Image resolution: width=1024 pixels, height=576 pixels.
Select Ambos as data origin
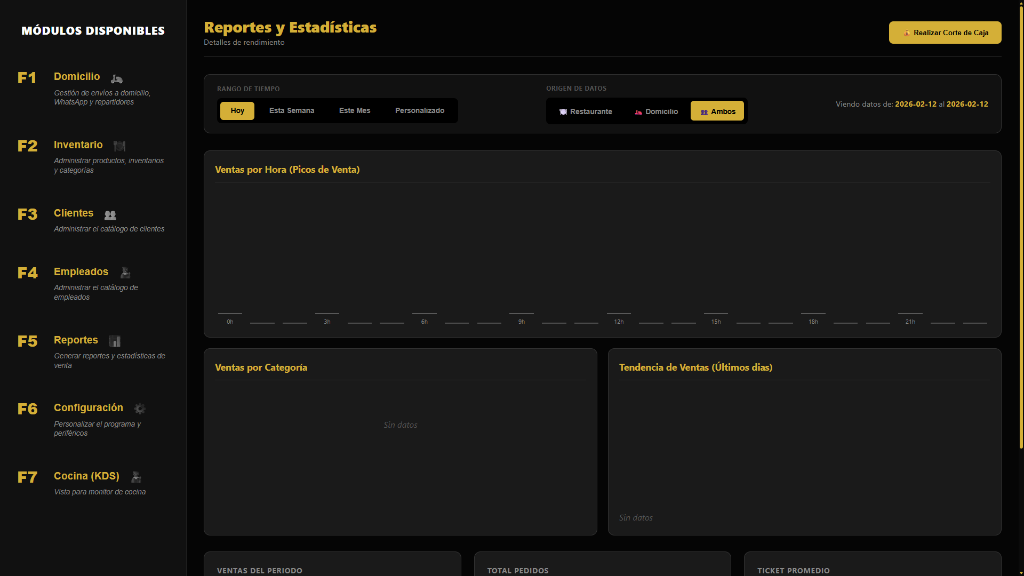coord(717,112)
